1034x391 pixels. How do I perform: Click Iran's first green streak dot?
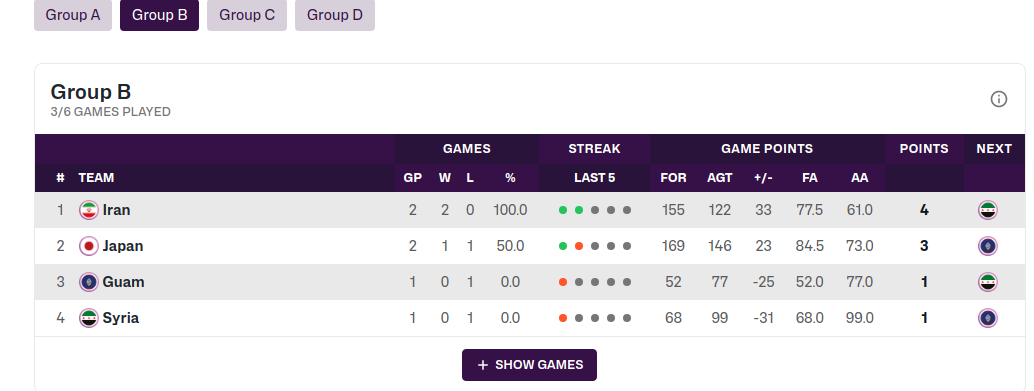pos(563,210)
